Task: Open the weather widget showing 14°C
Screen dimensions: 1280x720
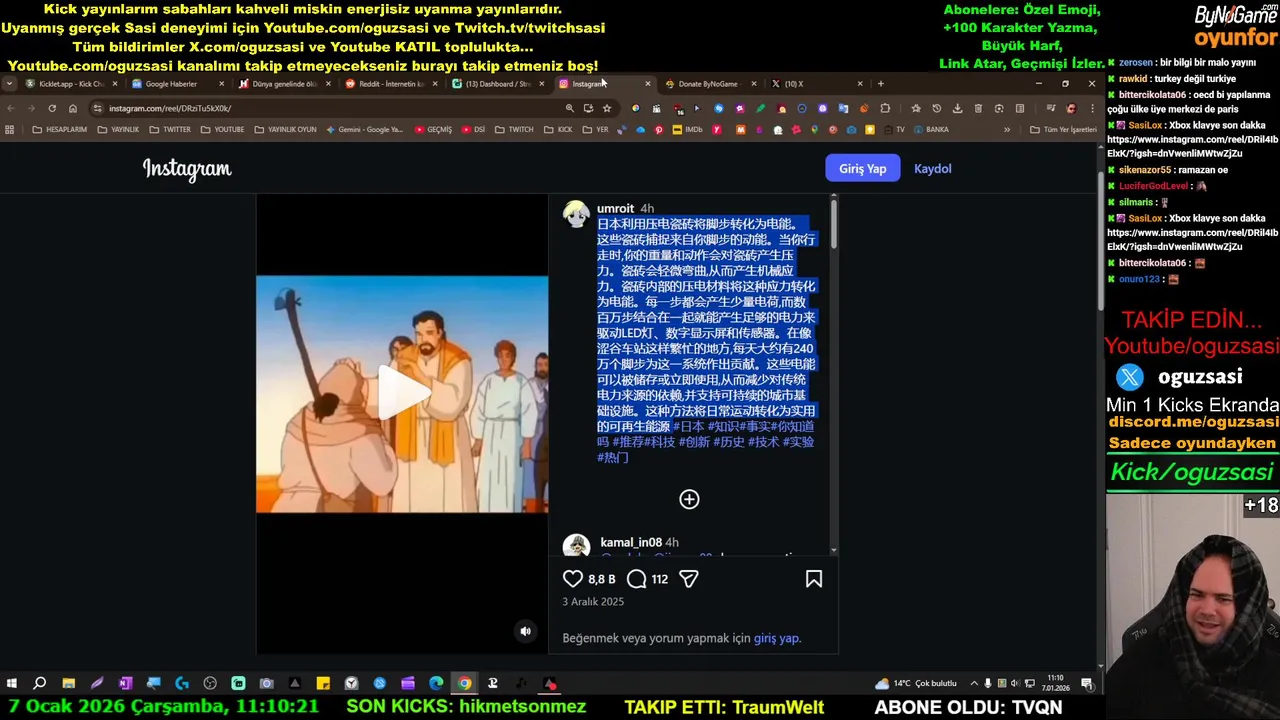Action: (916, 683)
